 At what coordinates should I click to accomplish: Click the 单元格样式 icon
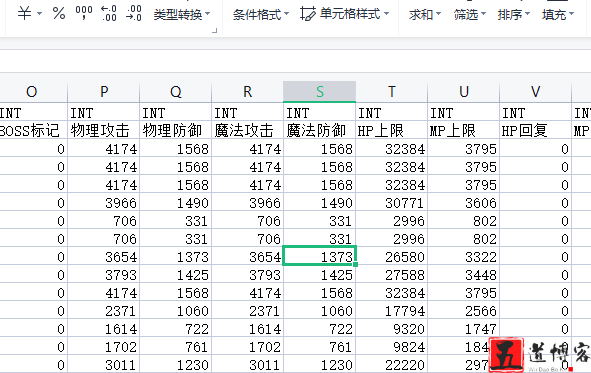(308, 14)
